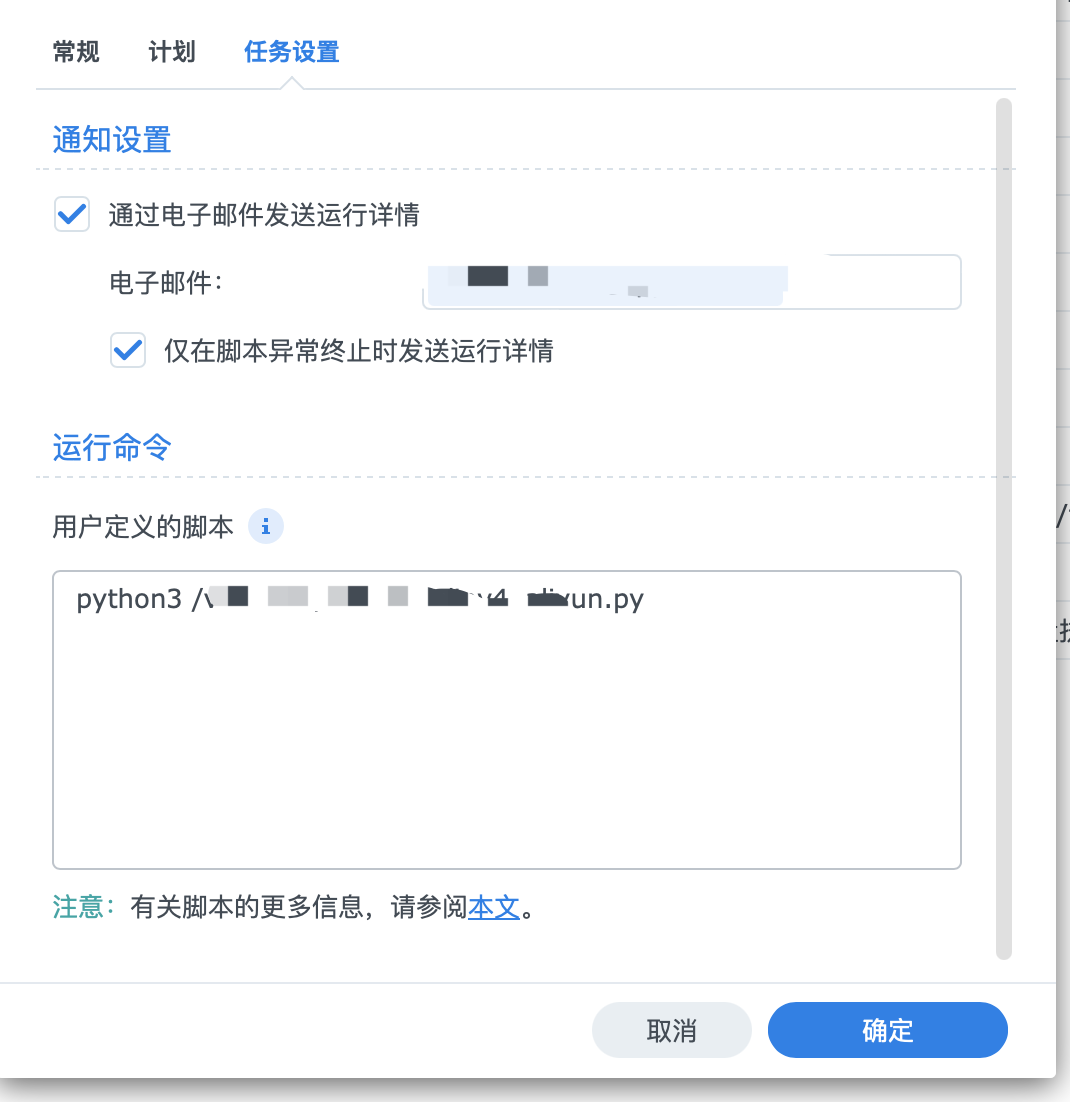Open the 计划 tab

coord(170,51)
